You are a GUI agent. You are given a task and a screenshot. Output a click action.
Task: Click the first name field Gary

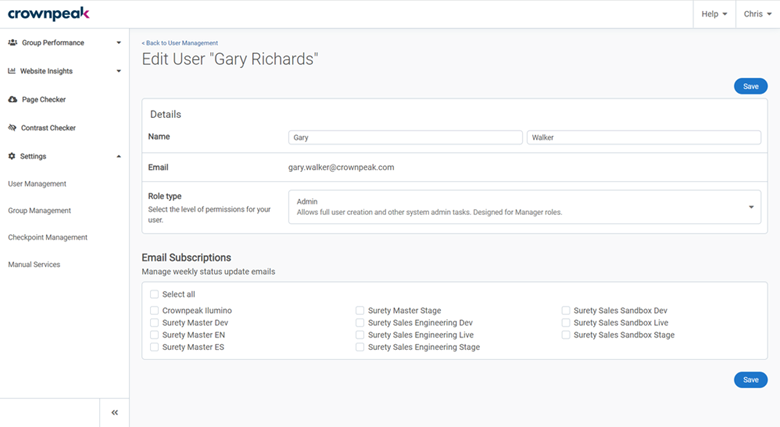[405, 137]
